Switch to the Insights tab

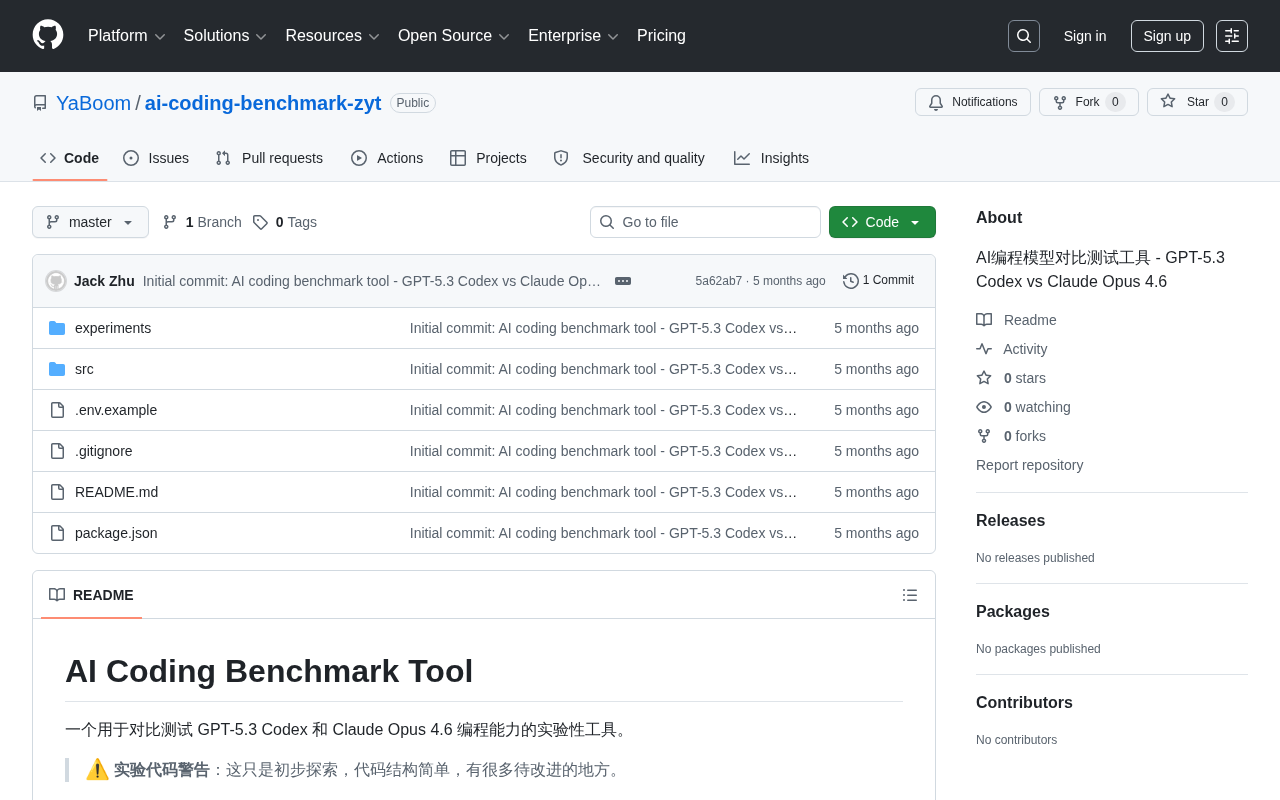[771, 158]
